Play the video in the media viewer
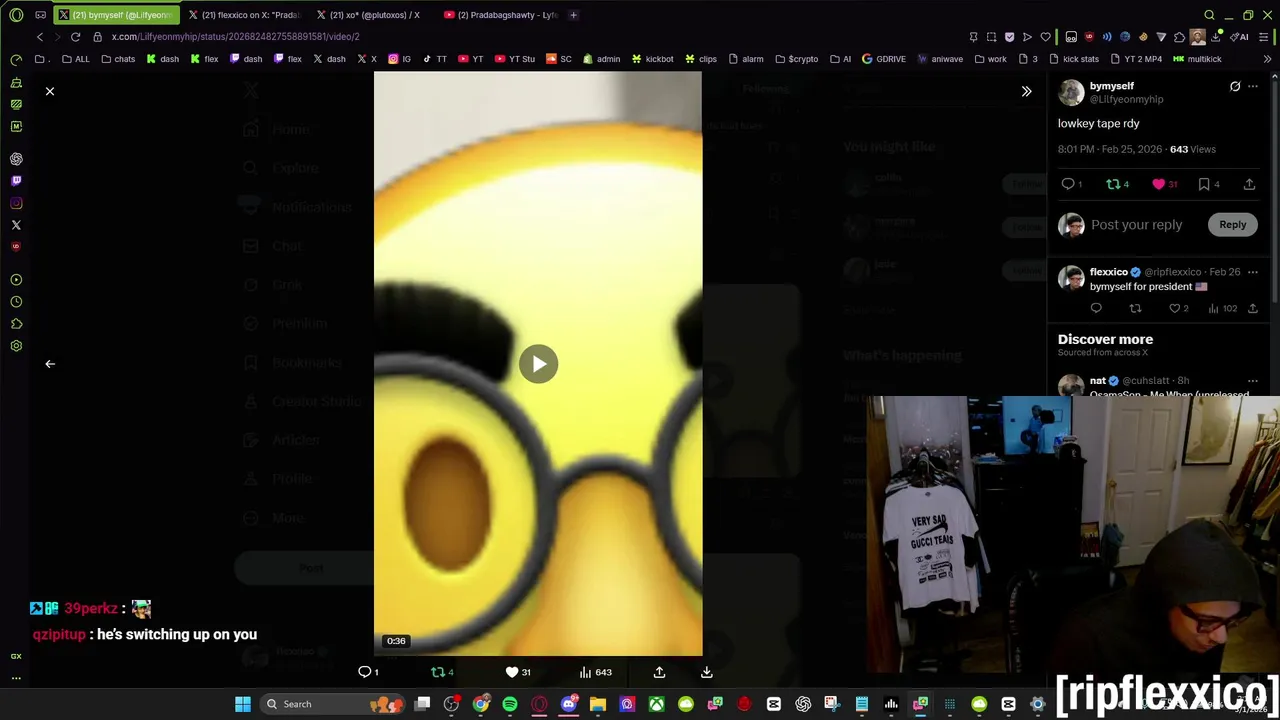1280x720 pixels. tap(538, 364)
